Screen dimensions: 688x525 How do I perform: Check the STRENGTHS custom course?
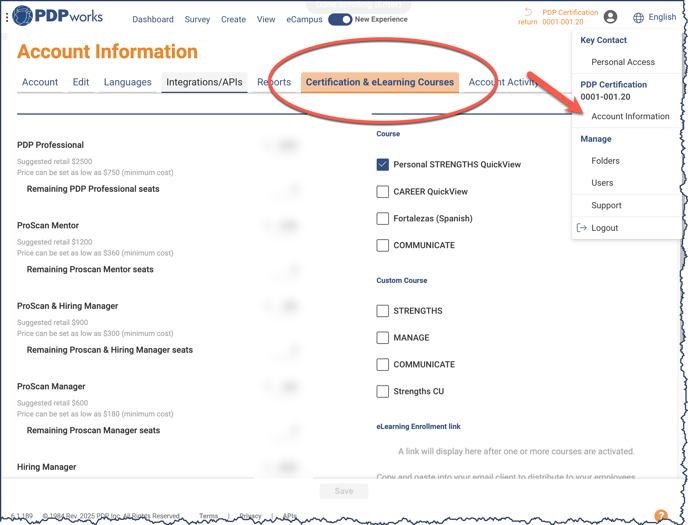click(383, 311)
